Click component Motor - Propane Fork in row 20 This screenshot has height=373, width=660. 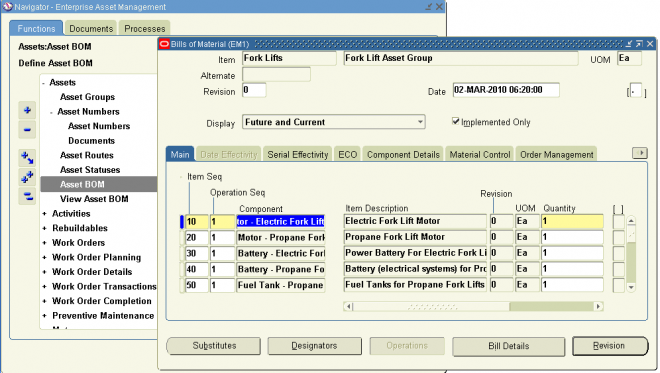(x=281, y=237)
